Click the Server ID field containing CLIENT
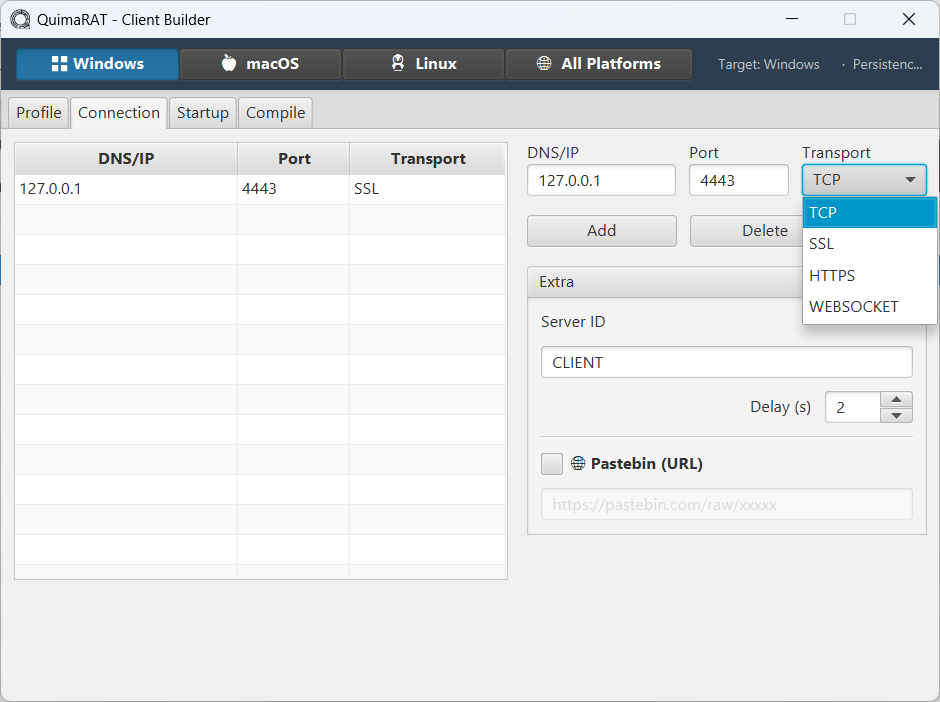Viewport: 940px width, 702px height. pos(726,362)
